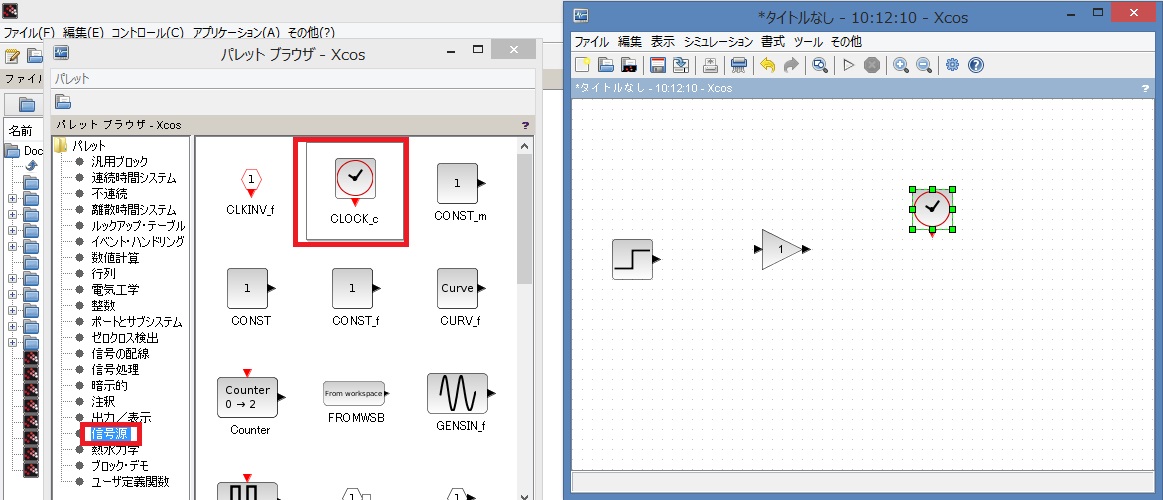Click palette block list scrollbar up arrow
Viewport: 1163px width, 500px height.
pos(524,145)
